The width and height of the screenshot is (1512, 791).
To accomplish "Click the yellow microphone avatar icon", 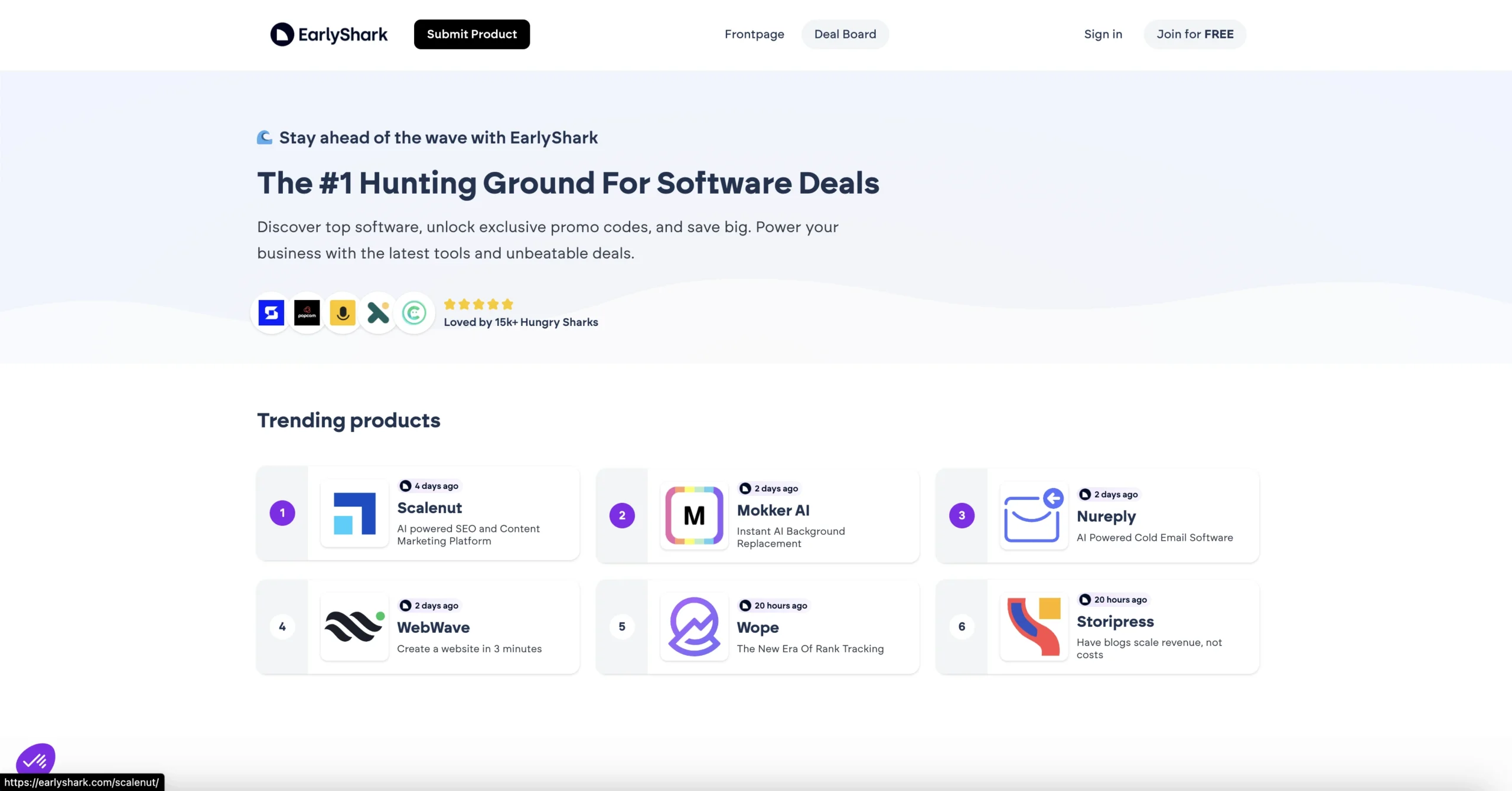I will [x=343, y=313].
